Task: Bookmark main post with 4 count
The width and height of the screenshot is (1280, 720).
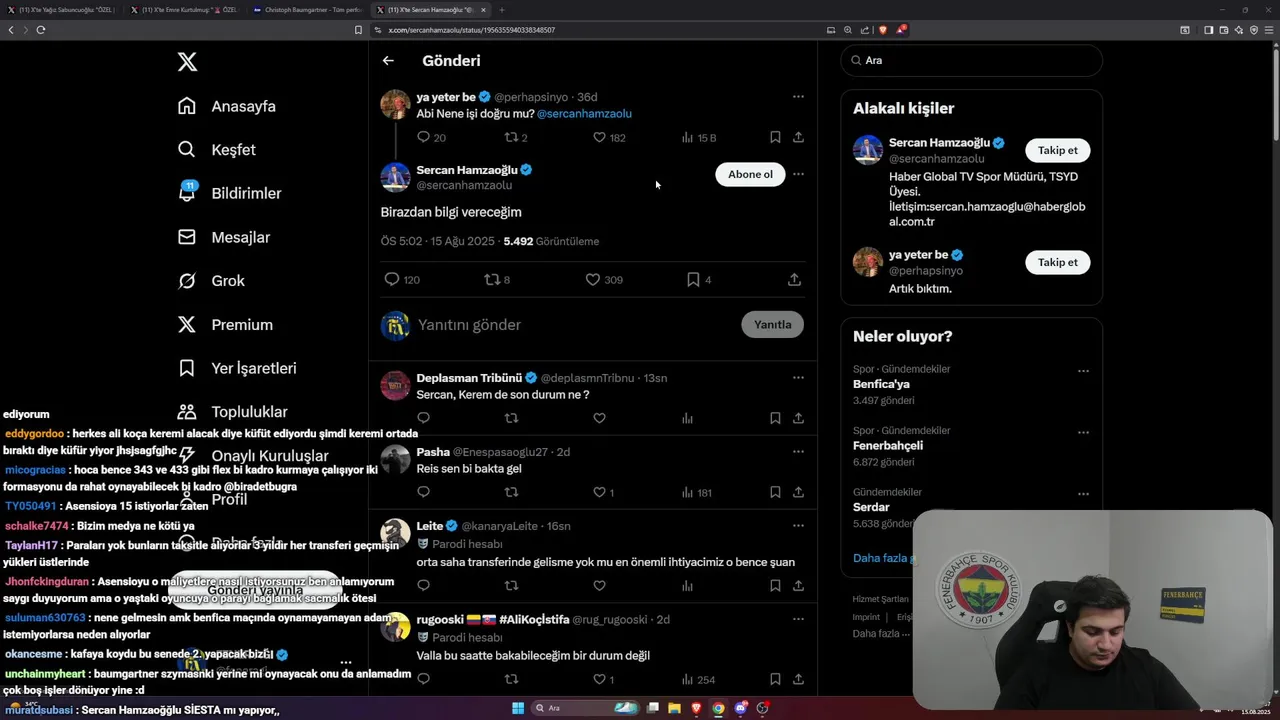Action: (693, 280)
